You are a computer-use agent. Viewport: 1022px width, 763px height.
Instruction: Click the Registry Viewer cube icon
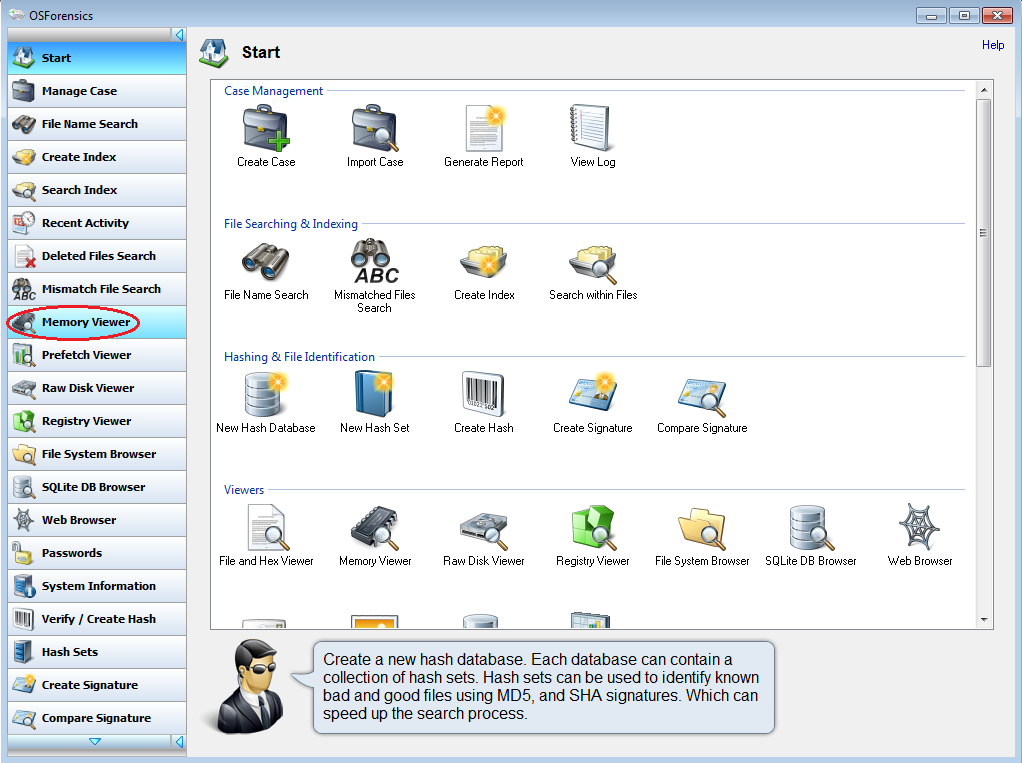click(x=592, y=527)
